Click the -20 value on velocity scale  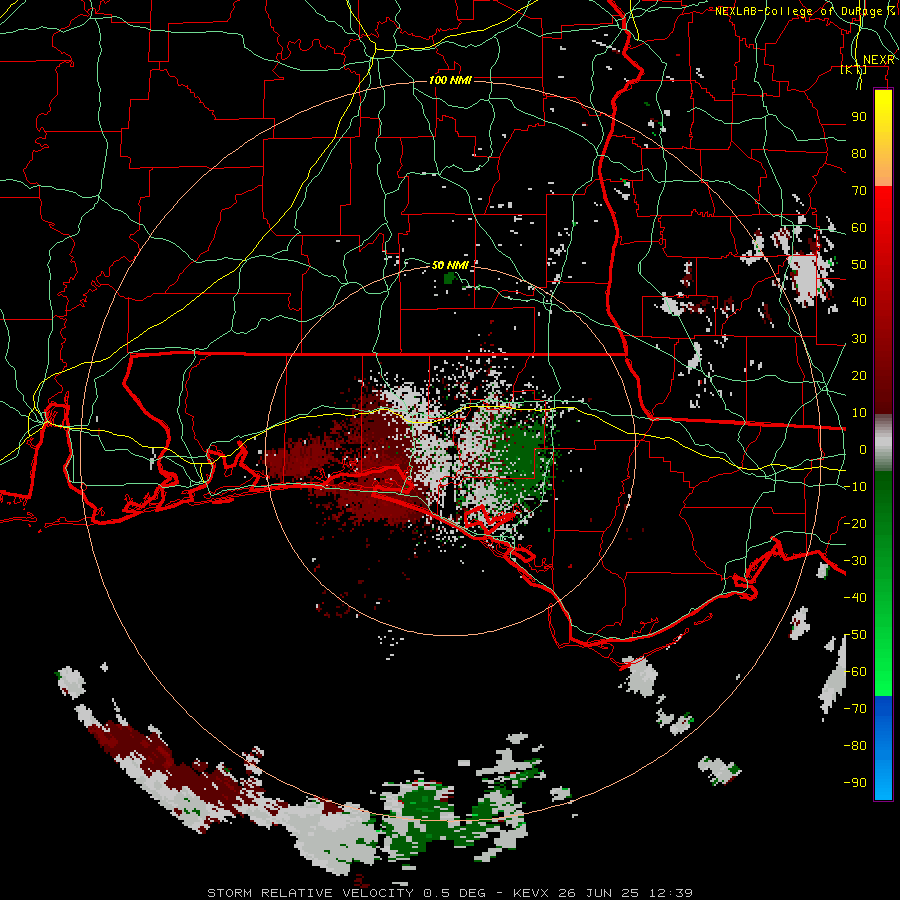[x=855, y=523]
